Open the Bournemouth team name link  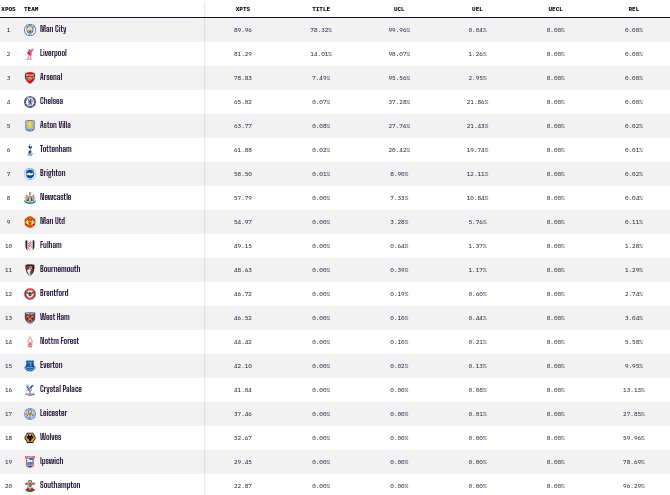pos(60,269)
